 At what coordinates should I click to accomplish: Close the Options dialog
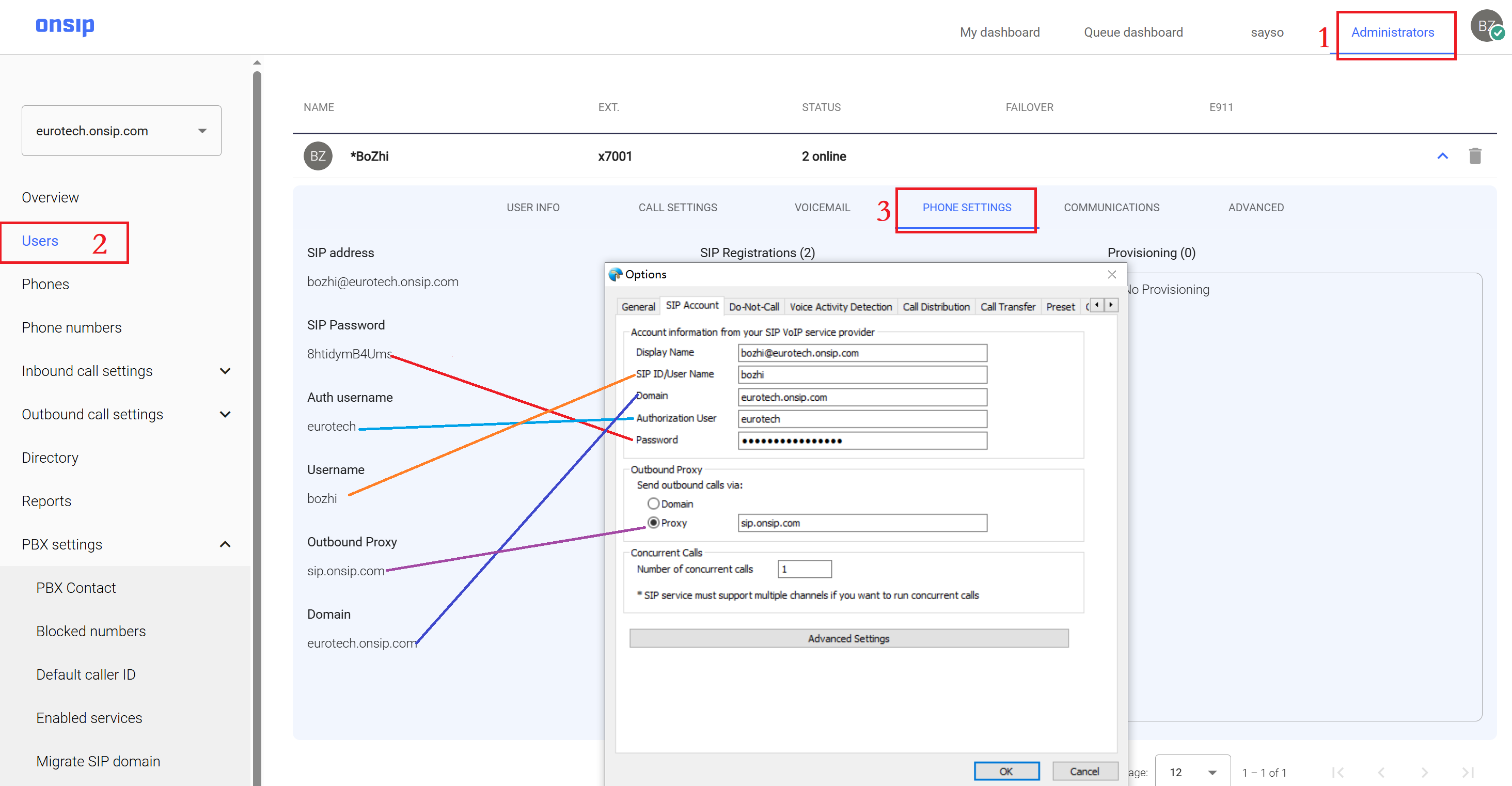pos(1111,274)
